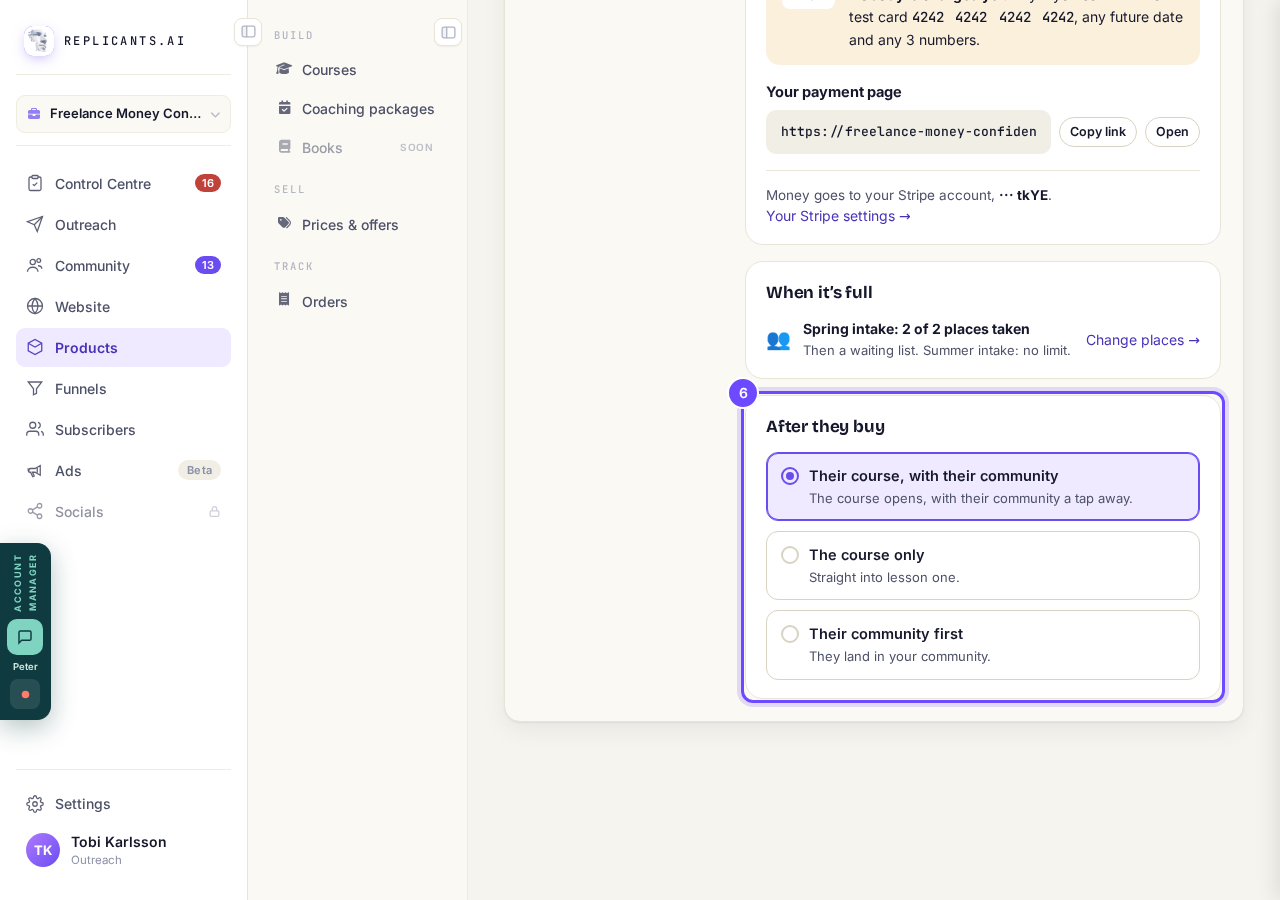1280x900 pixels.
Task: Open the Community section
Action: pos(123,265)
